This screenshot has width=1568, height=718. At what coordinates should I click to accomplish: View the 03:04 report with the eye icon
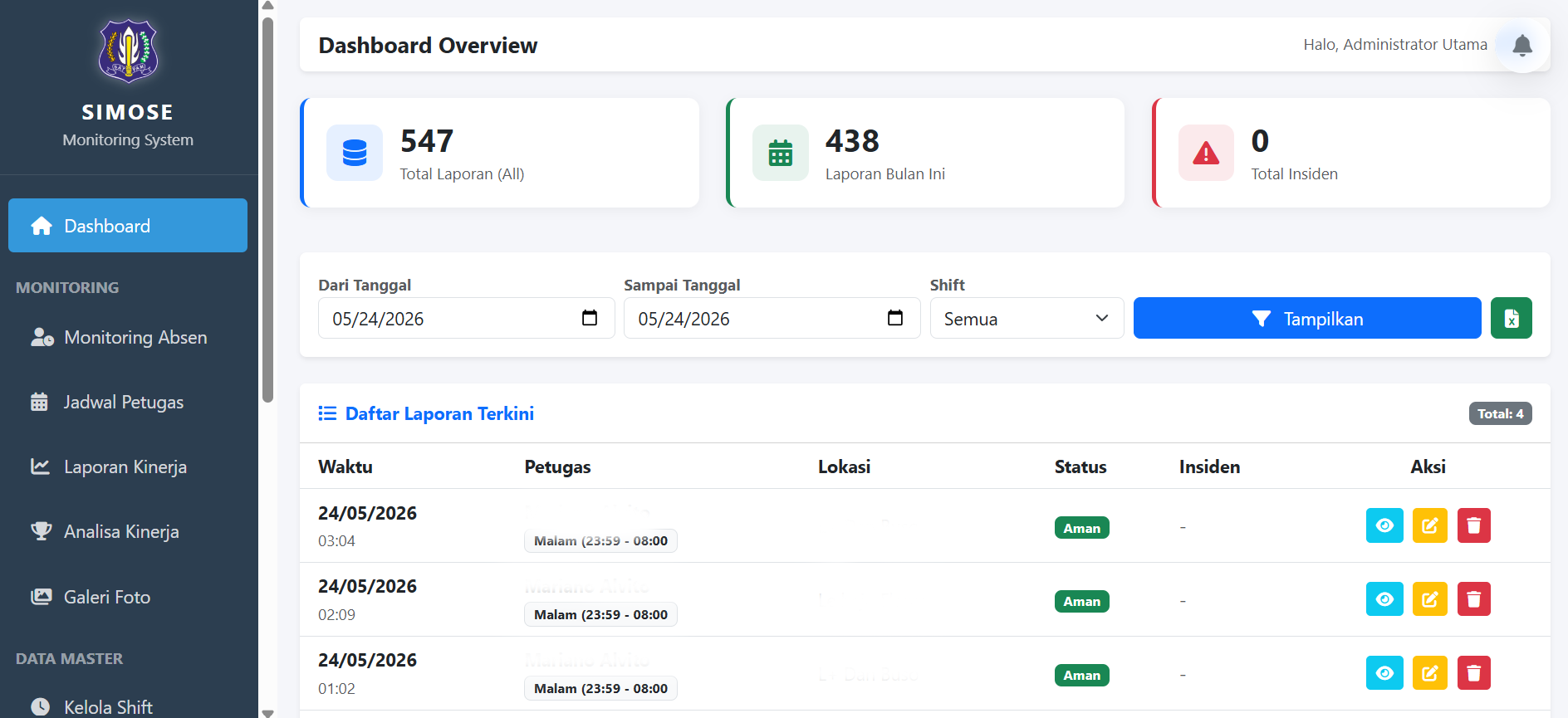point(1384,525)
